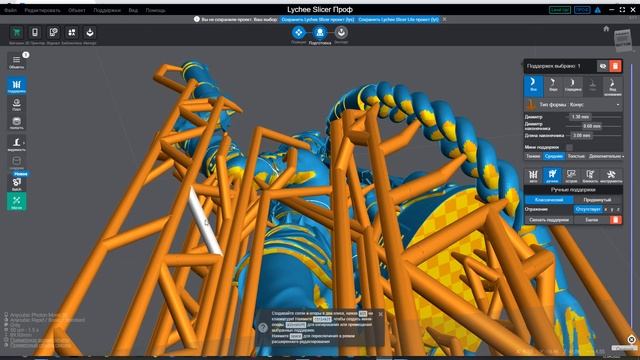Choose the thin (Тонкие) support preset
This screenshot has width=640, height=360.
[x=533, y=156]
